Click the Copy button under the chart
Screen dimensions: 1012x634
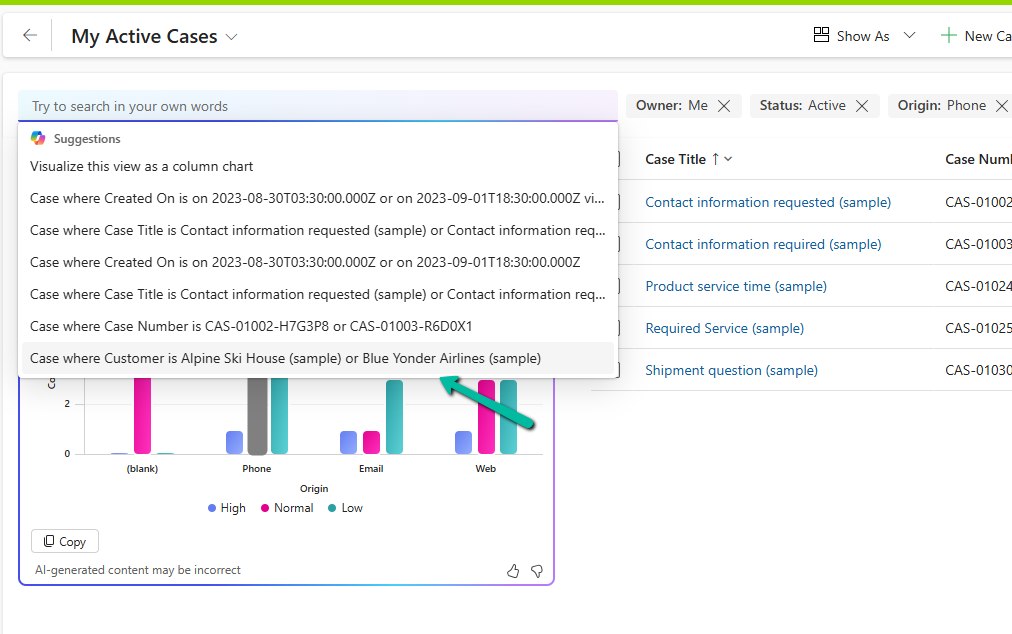tap(64, 541)
